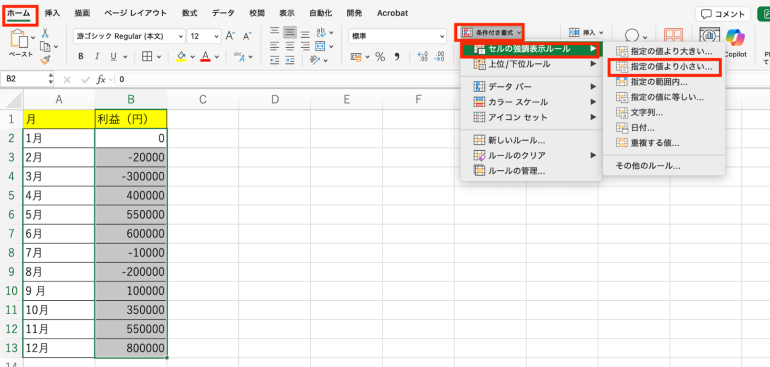Click the decrease indent icon
This screenshot has height=367, width=770.
[x=275, y=60]
